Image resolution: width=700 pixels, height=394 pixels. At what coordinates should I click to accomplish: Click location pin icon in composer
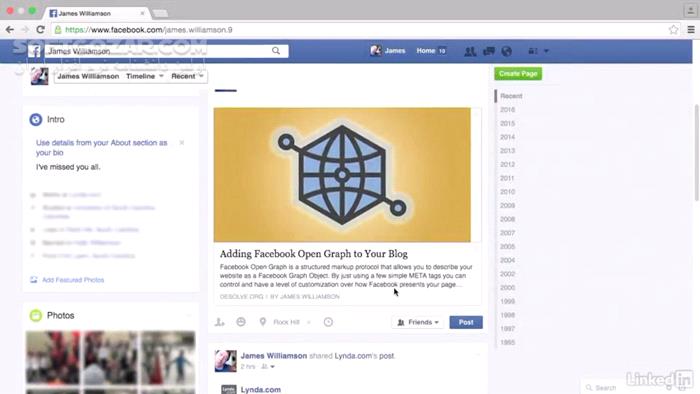262,322
